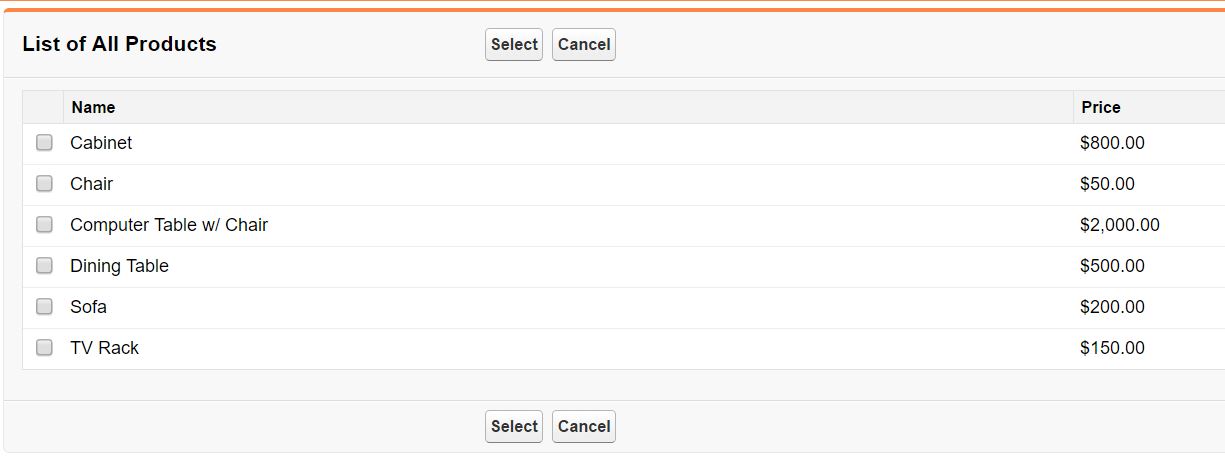Screen dimensions: 1225x468
Task: Mark the Sofa checkbox
Action: point(44,307)
